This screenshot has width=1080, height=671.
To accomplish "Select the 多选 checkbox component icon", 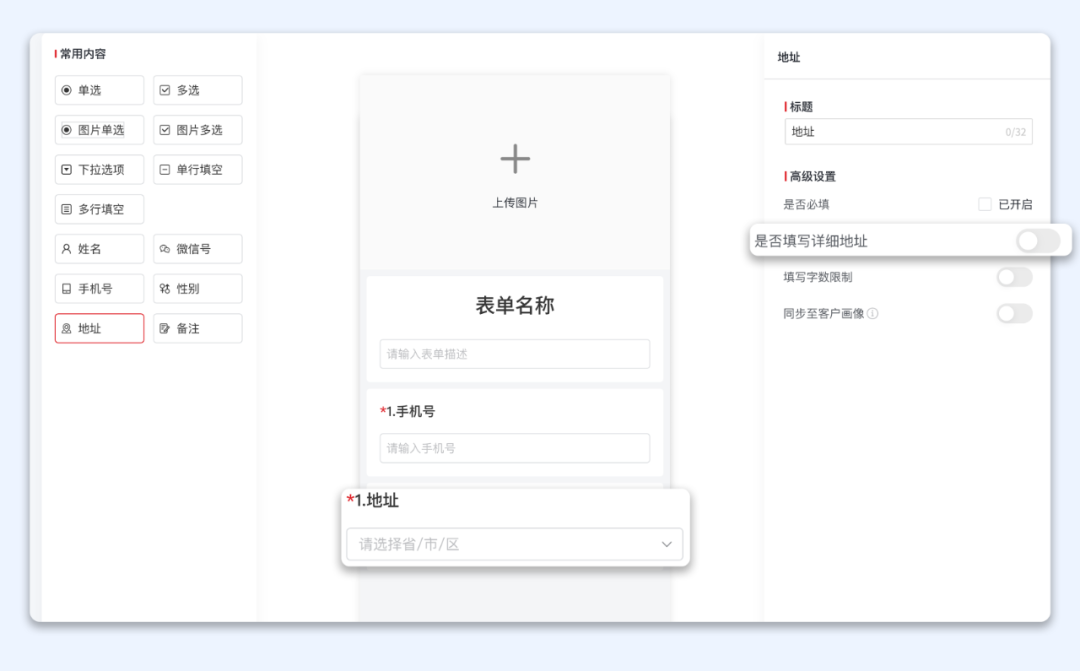I will tap(197, 90).
